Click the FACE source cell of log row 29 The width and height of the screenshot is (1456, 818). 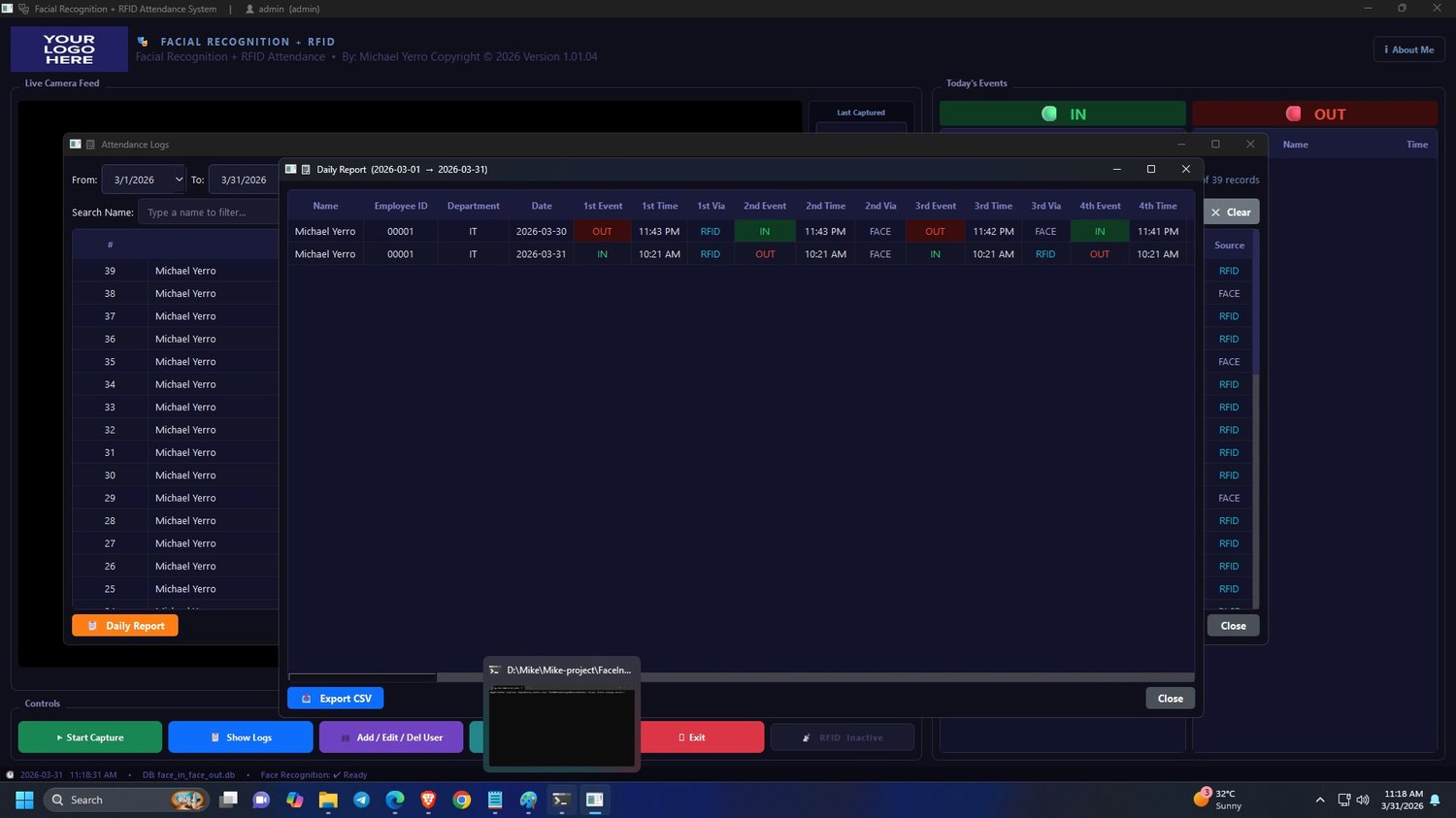point(1229,499)
